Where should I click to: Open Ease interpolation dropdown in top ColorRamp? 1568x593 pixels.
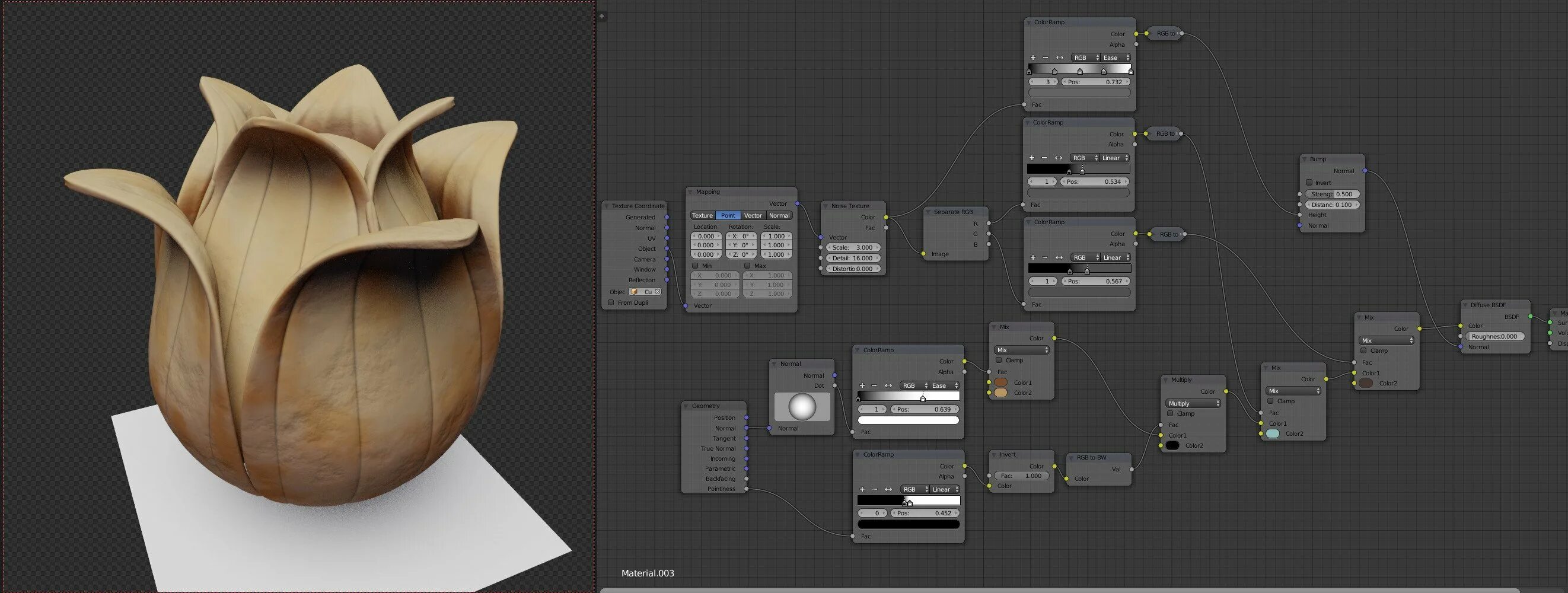[x=1116, y=58]
